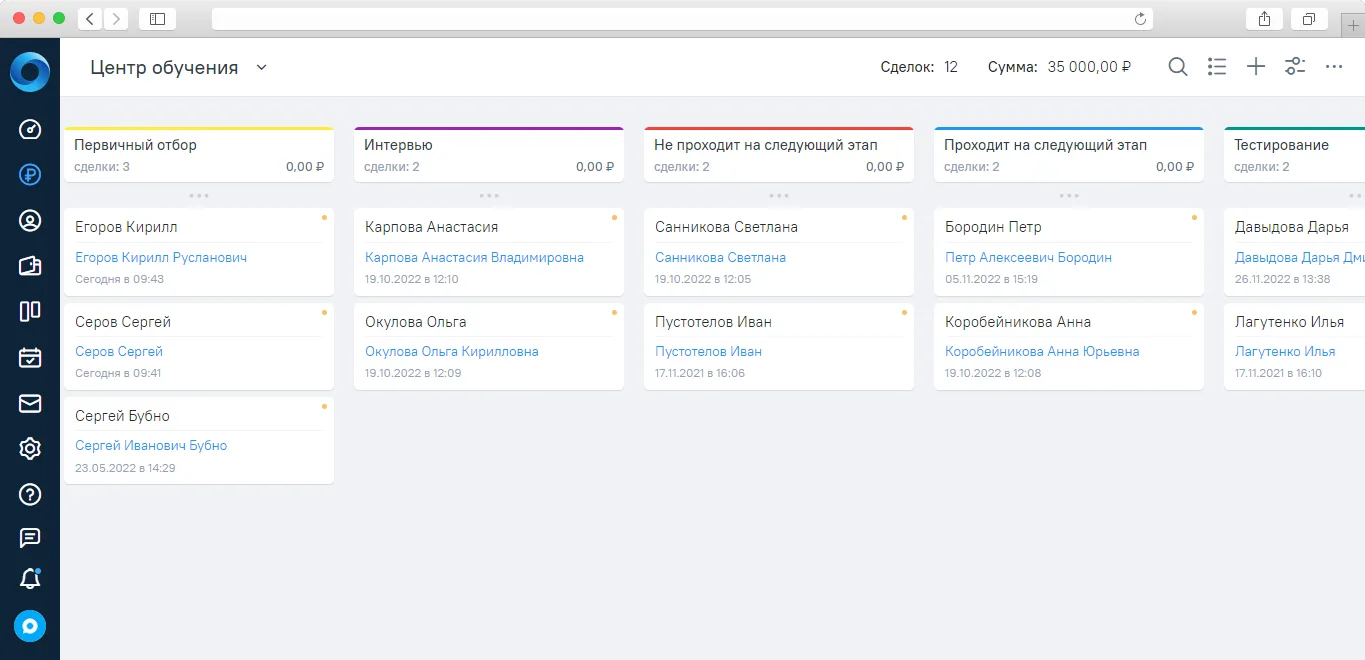Open contact link Окулова Ольга Кирилловна
The width and height of the screenshot is (1365, 660).
452,351
